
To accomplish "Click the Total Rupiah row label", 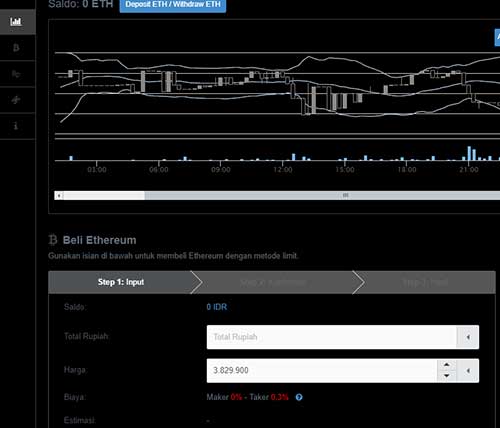I will pos(86,336).
